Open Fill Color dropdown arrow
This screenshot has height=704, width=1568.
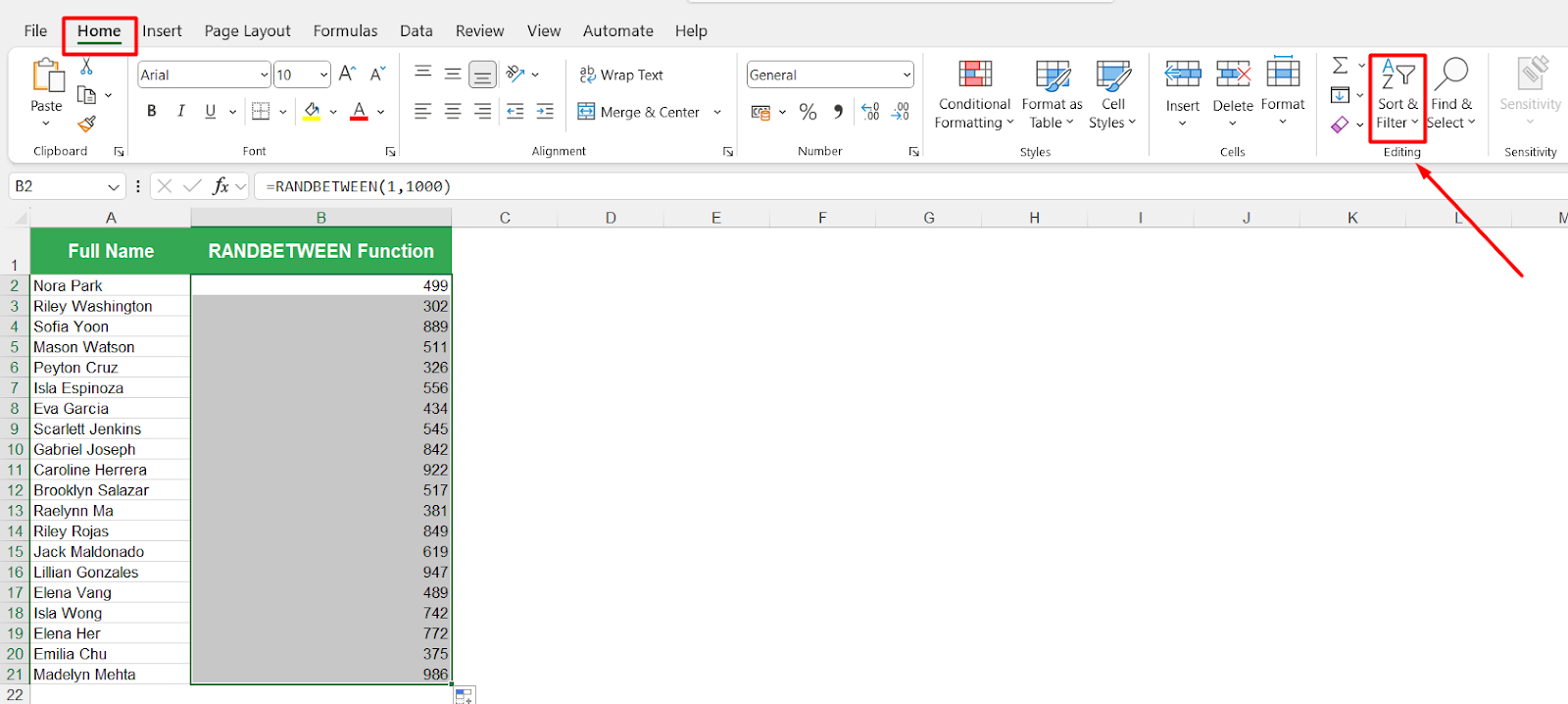point(333,112)
